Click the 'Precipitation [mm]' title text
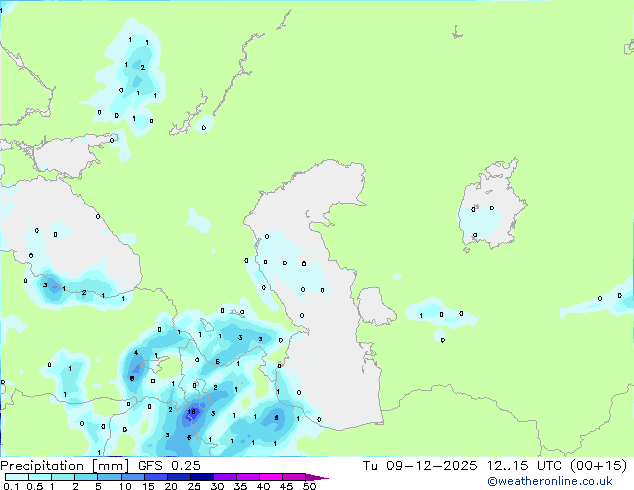Screen dimensions: 634x490 pyautogui.click(x=65, y=466)
